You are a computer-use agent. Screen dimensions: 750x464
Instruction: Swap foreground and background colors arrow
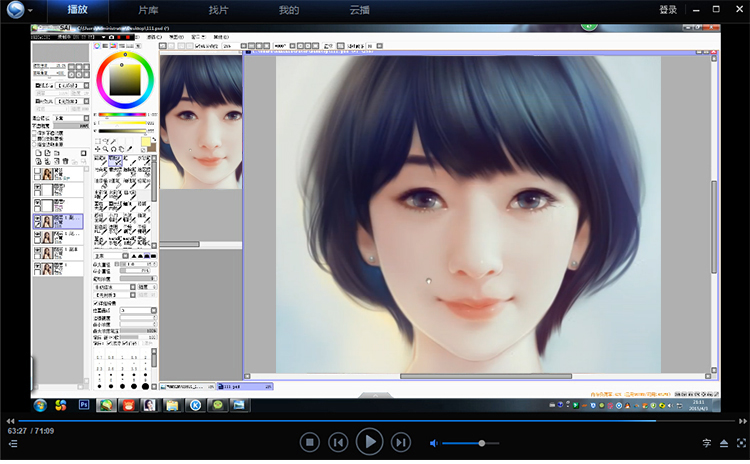pos(154,139)
